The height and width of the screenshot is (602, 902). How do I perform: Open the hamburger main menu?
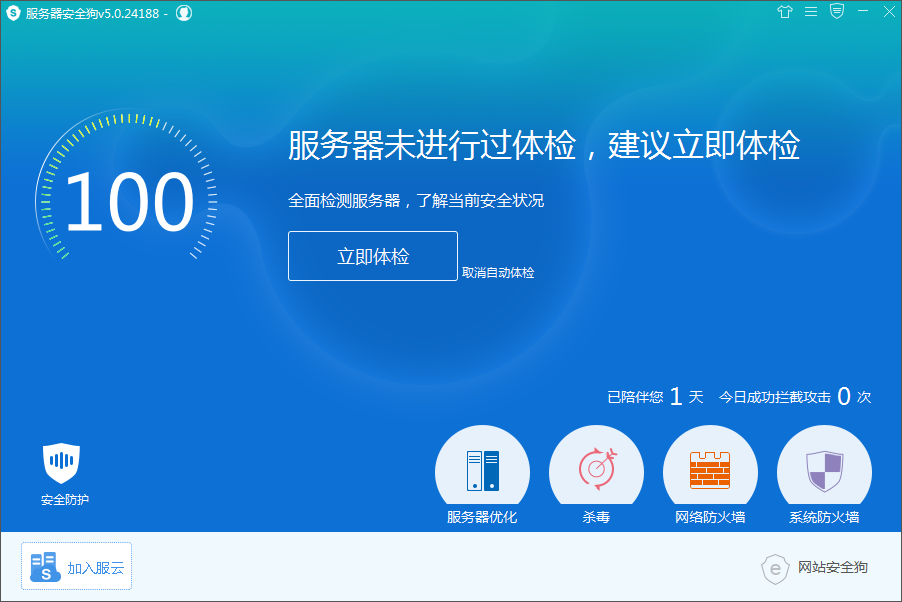click(x=810, y=12)
